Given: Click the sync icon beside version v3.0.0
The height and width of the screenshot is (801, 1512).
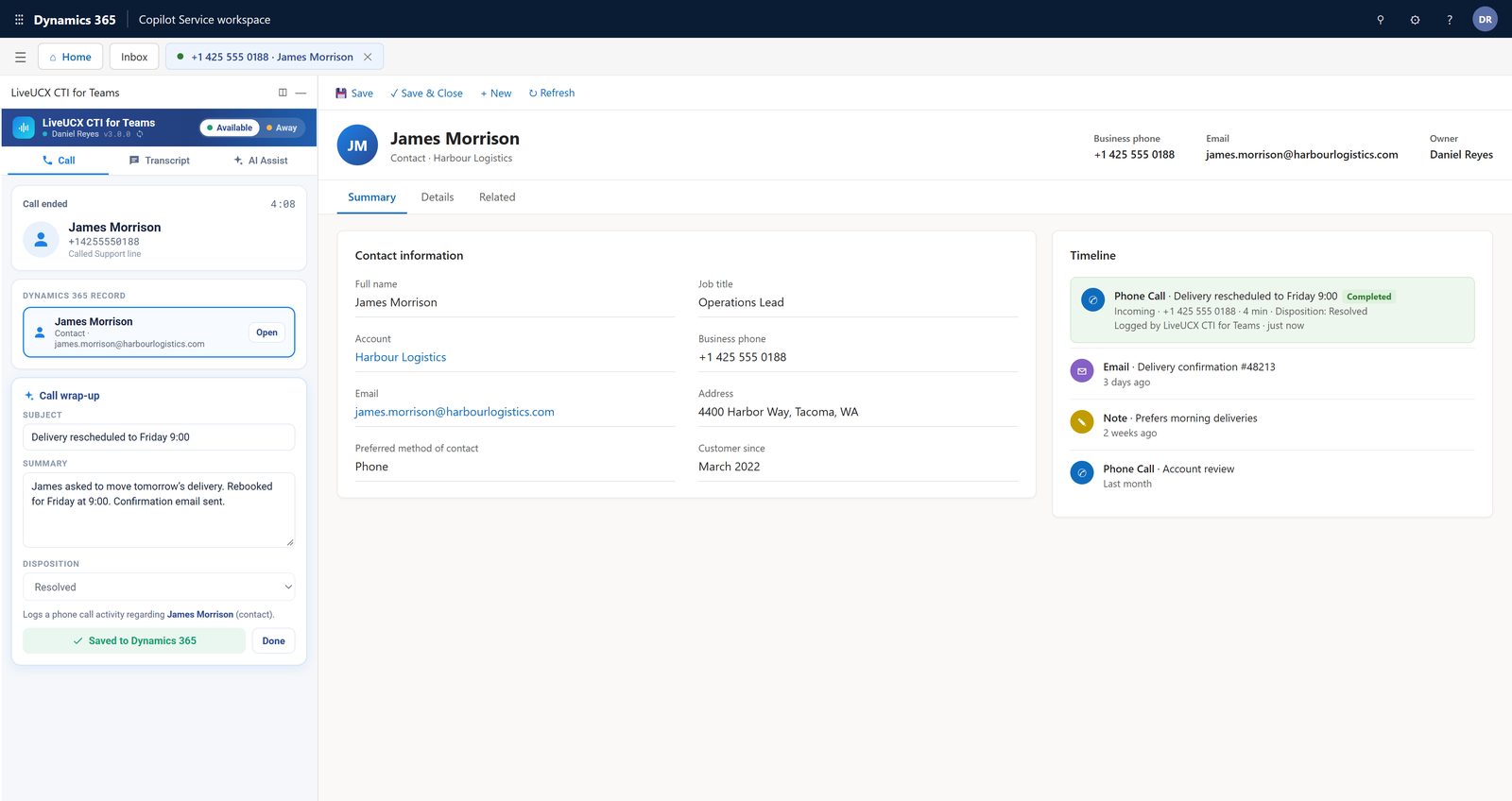Looking at the screenshot, I should coord(140,134).
